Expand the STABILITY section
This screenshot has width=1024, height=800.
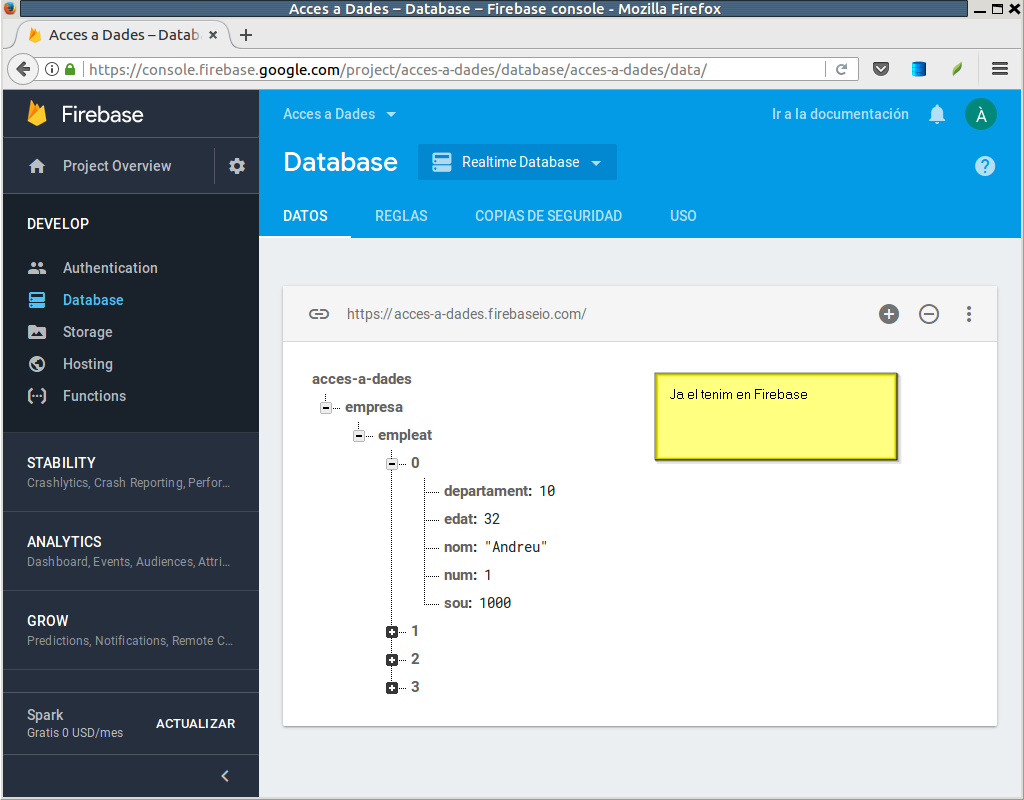click(x=131, y=472)
